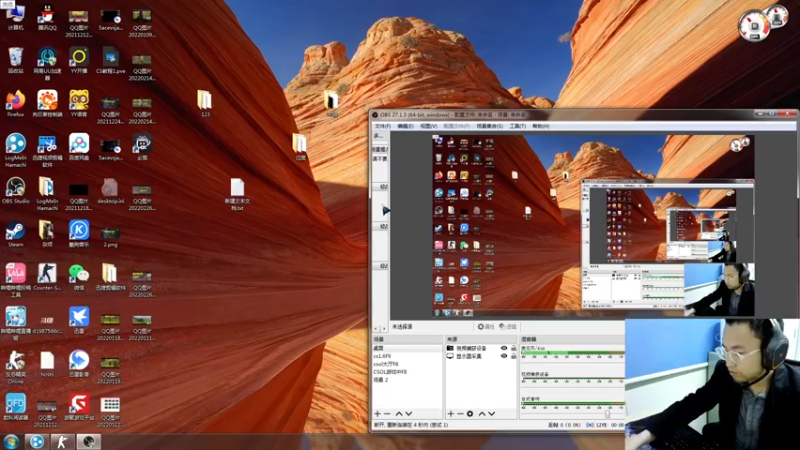Open the OBS Studio desktop icon
The width and height of the screenshot is (800, 450).
[15, 190]
